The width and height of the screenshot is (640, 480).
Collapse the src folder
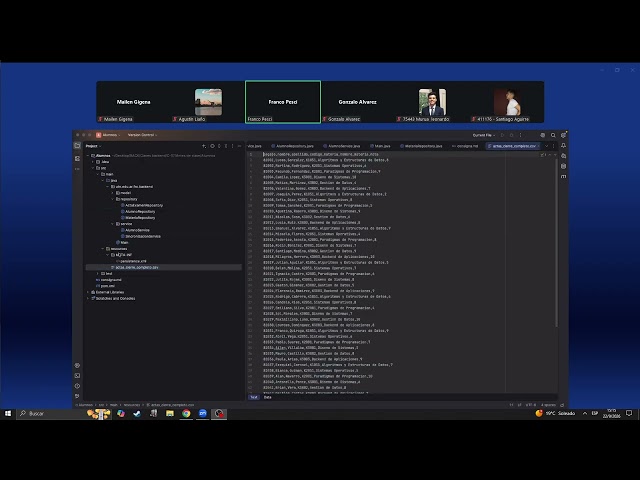93,168
